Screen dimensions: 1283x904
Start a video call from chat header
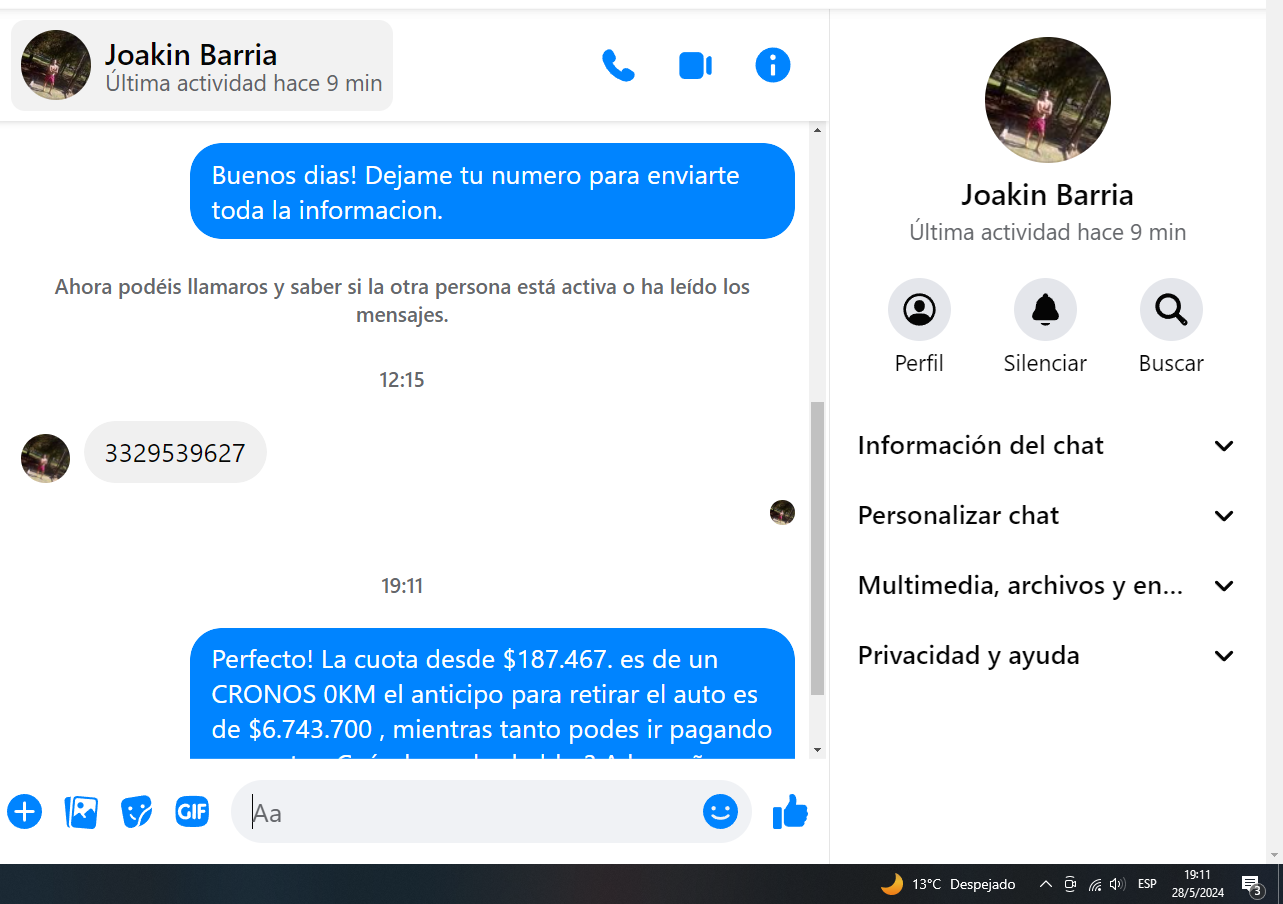(695, 66)
